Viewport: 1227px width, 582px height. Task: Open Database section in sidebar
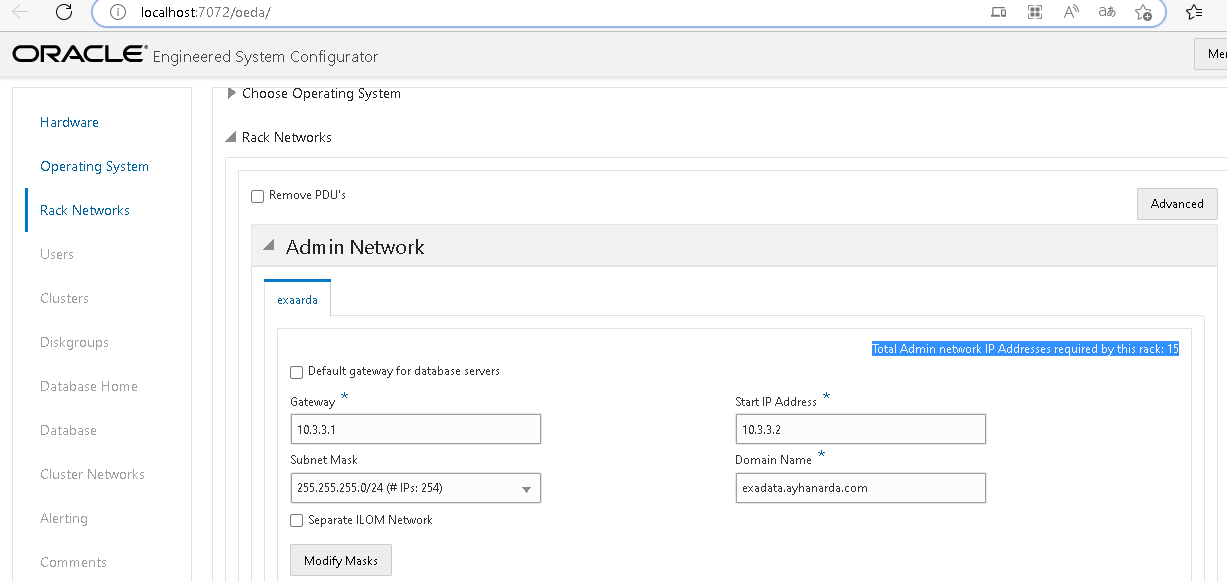68,430
